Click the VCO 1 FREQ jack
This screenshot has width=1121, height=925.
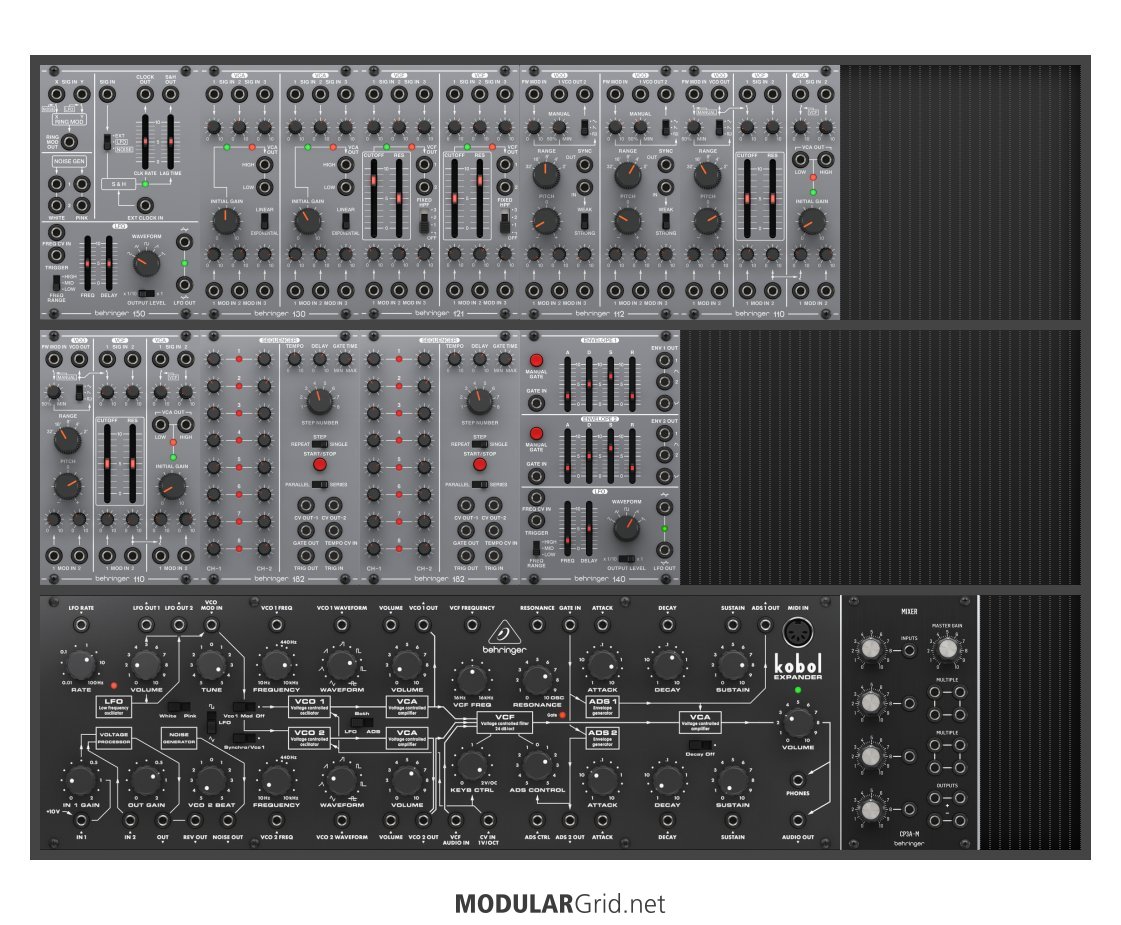[x=277, y=625]
